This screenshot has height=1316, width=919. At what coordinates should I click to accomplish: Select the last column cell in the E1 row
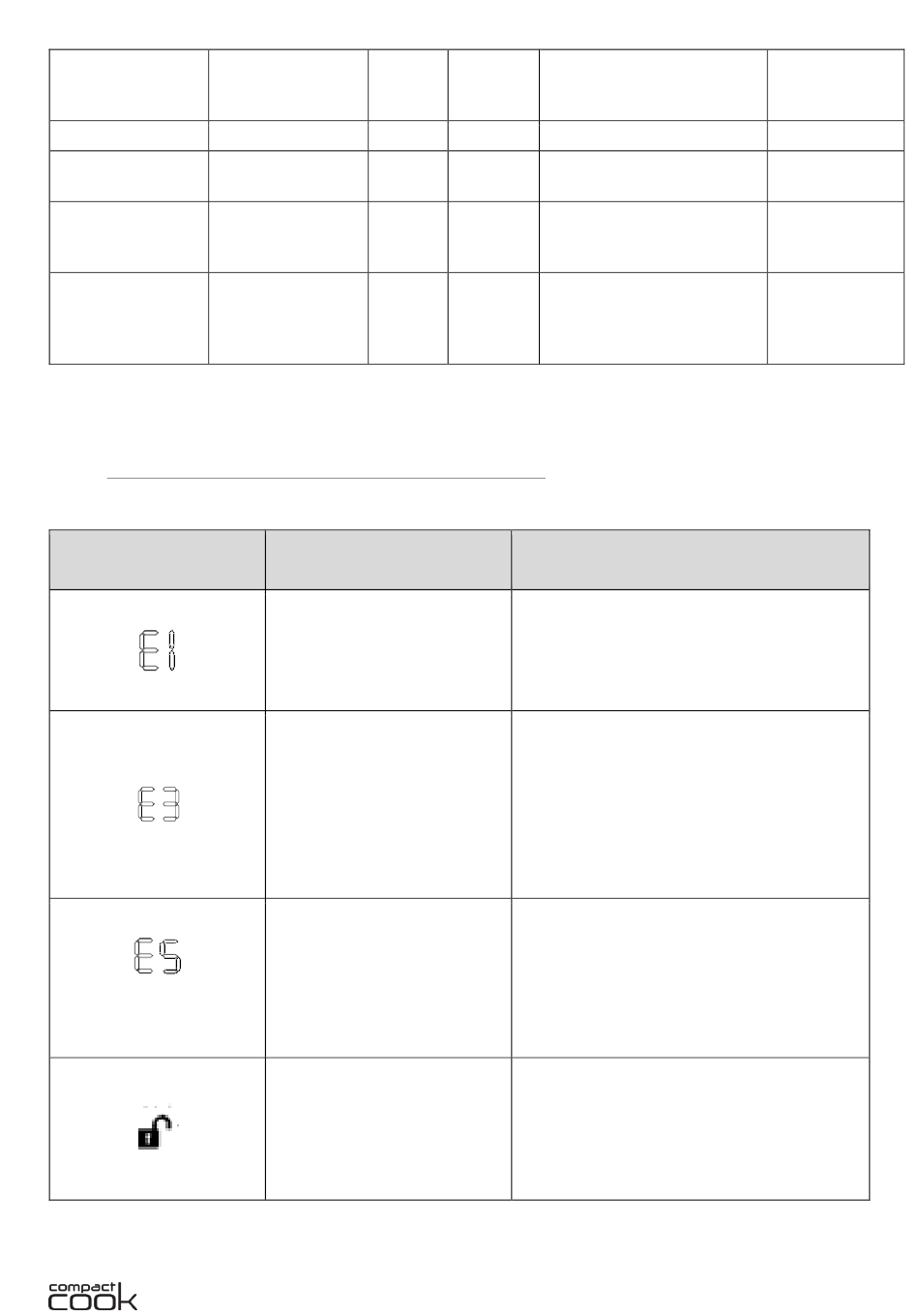pos(691,650)
